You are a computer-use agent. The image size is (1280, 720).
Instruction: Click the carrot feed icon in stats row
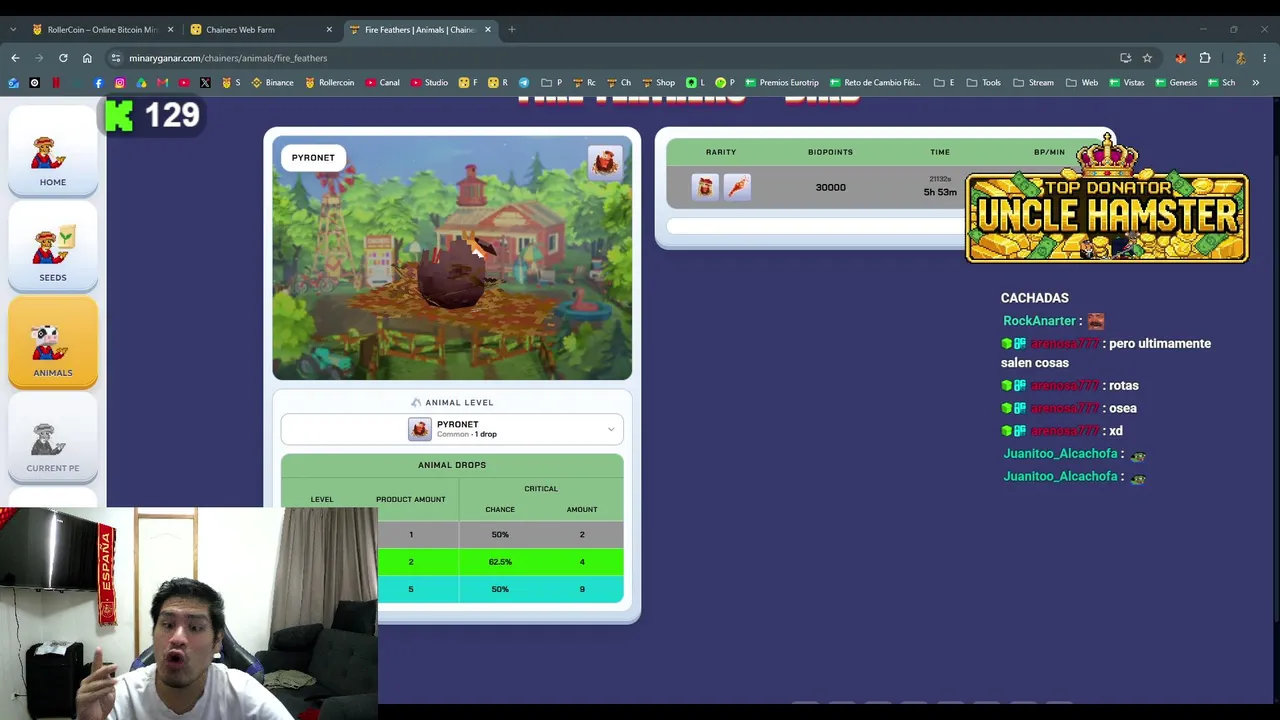(737, 187)
